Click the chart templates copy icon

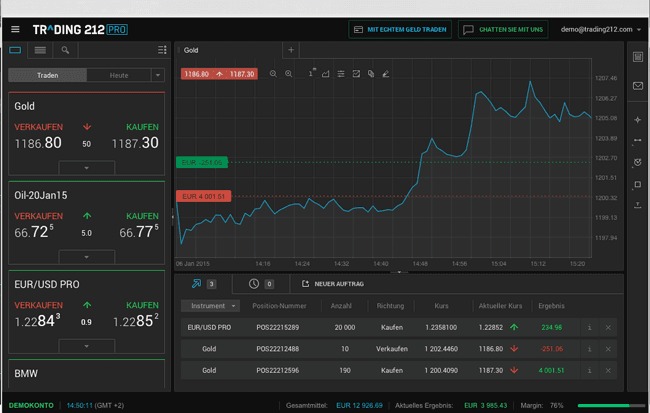coord(371,74)
